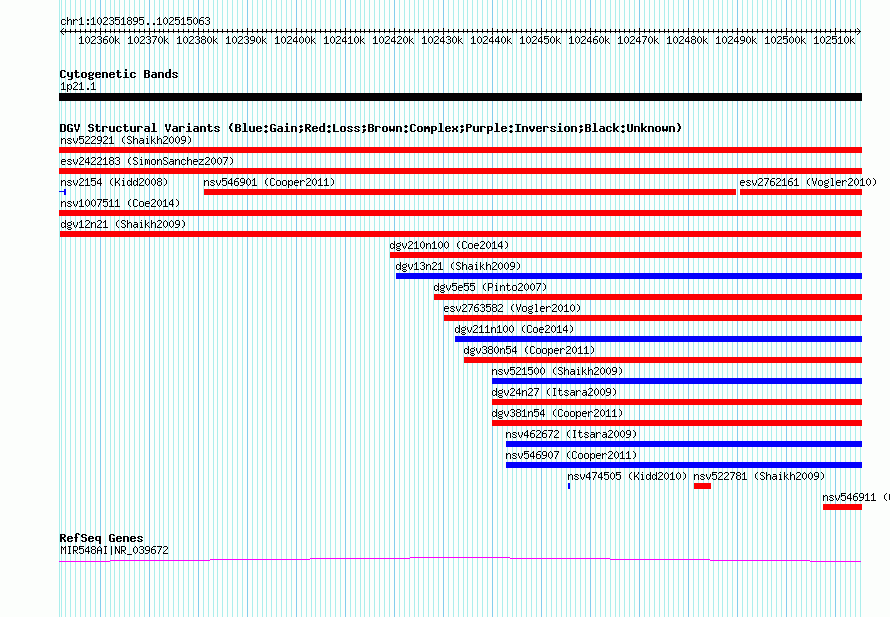Image resolution: width=890 pixels, height=617 pixels.
Task: Open the dgv381n54 (Cooper2011) label
Action: [x=557, y=413]
